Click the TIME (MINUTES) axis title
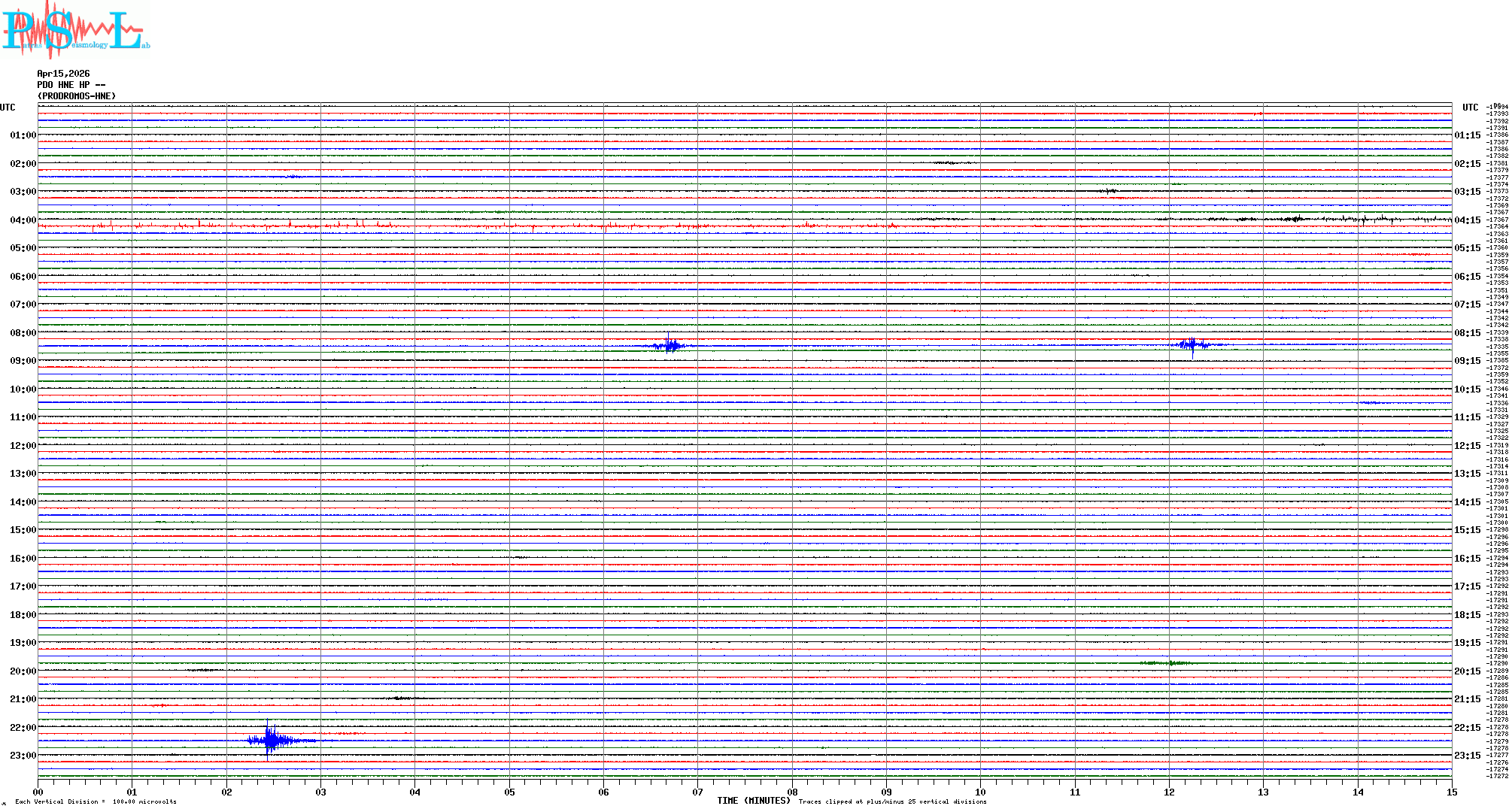1512x812 pixels. tap(753, 801)
